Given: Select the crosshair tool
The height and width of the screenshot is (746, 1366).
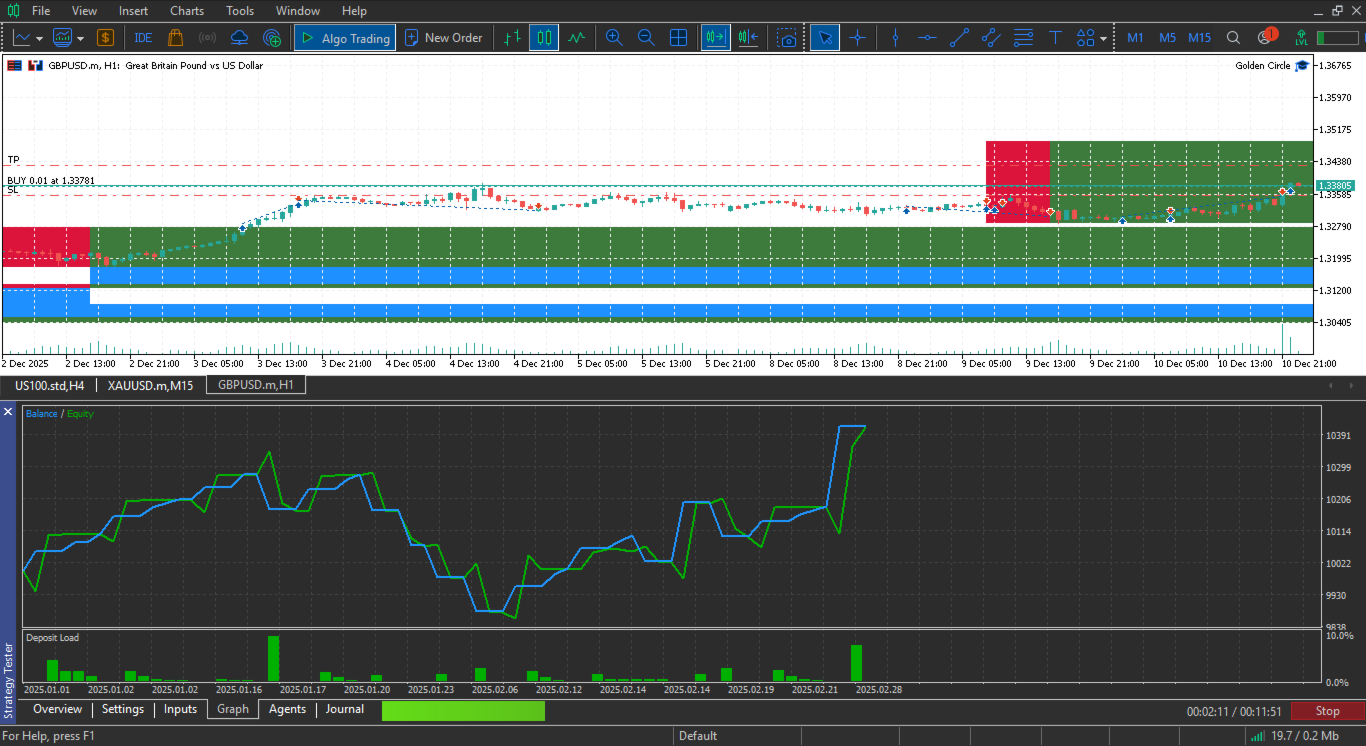Looking at the screenshot, I should pyautogui.click(x=857, y=38).
